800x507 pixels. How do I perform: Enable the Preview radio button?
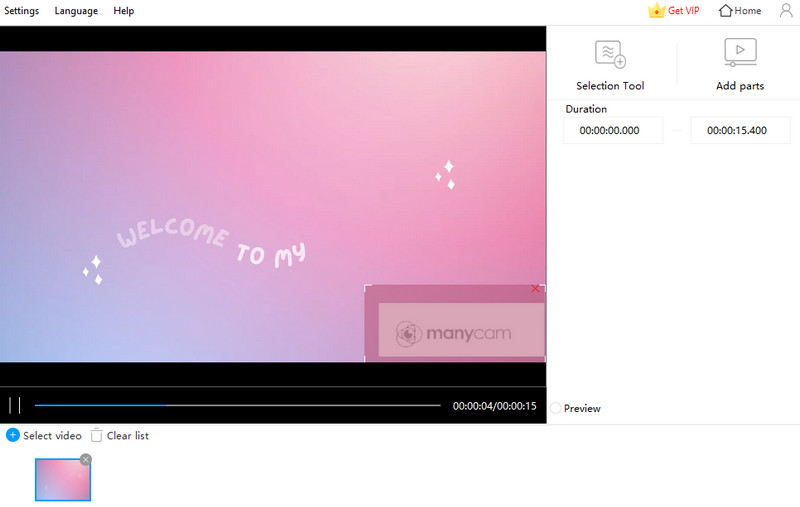pyautogui.click(x=556, y=409)
